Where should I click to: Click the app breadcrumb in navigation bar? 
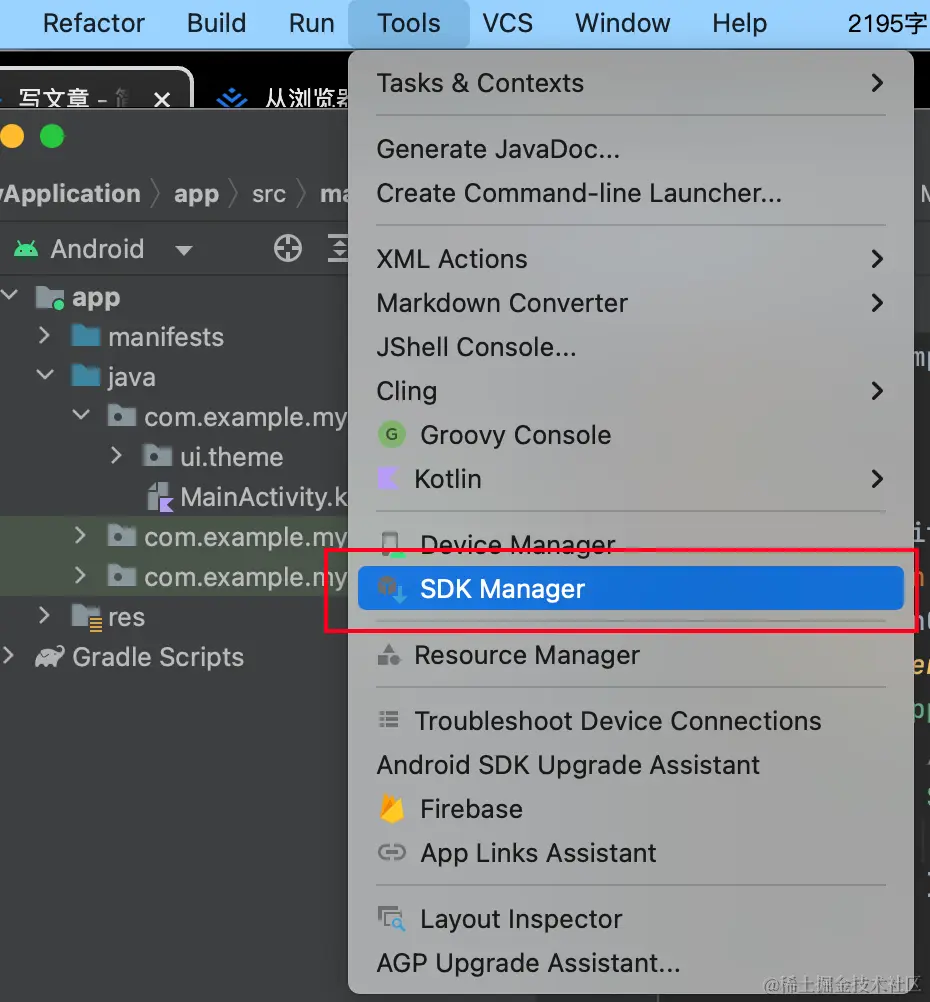[x=196, y=194]
